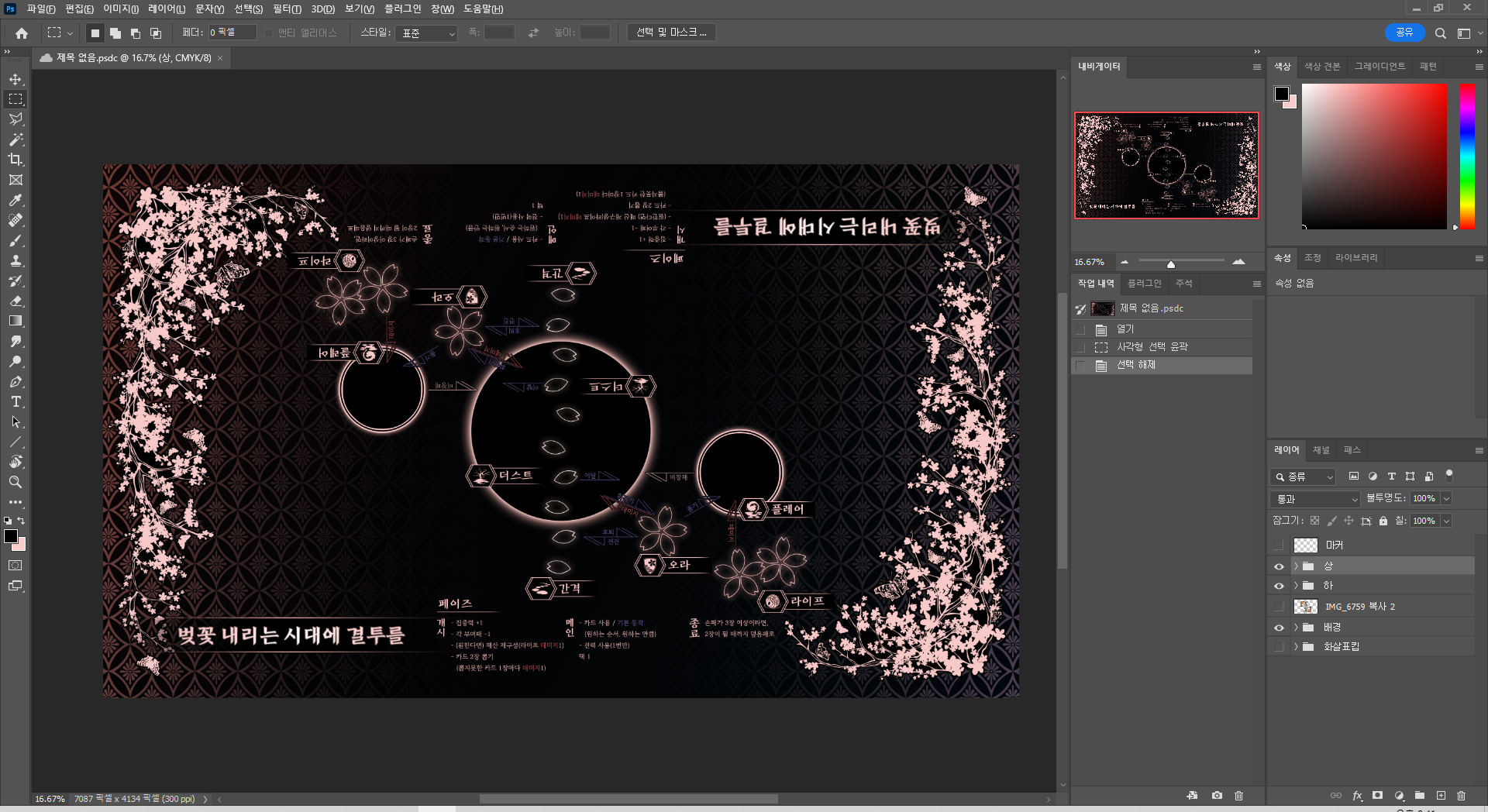Select the Lasso tool in toolbar
The height and width of the screenshot is (812, 1488).
[15, 119]
